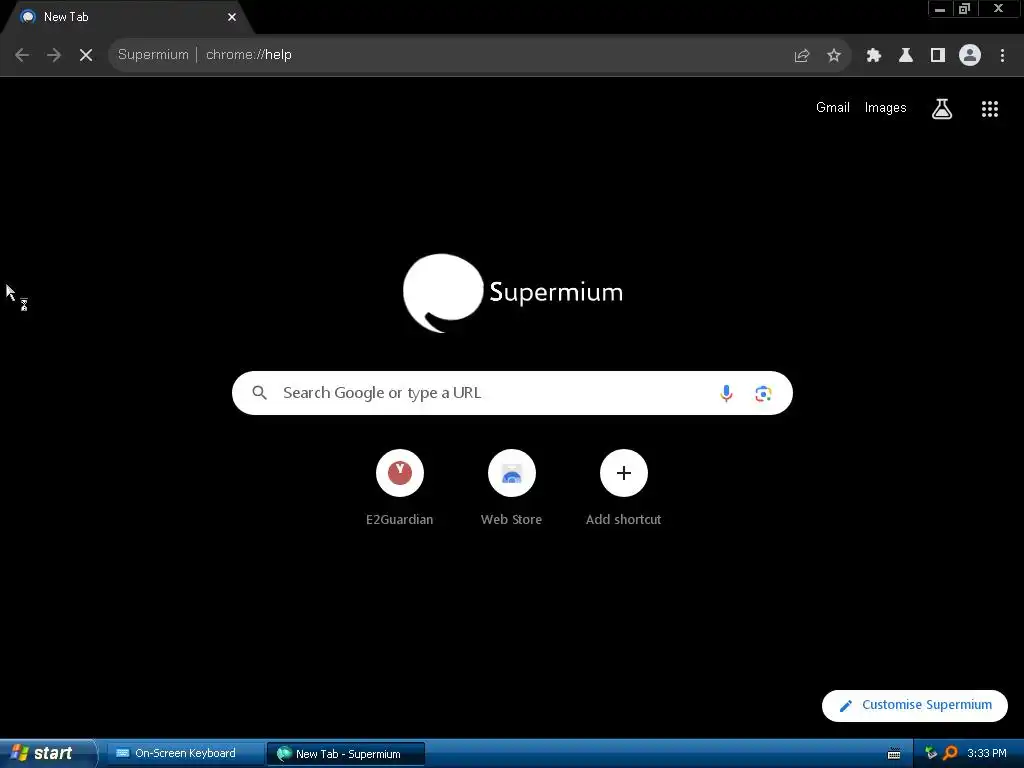The height and width of the screenshot is (768, 1024).
Task: Click the Supermium logo on the page
Action: [513, 293]
